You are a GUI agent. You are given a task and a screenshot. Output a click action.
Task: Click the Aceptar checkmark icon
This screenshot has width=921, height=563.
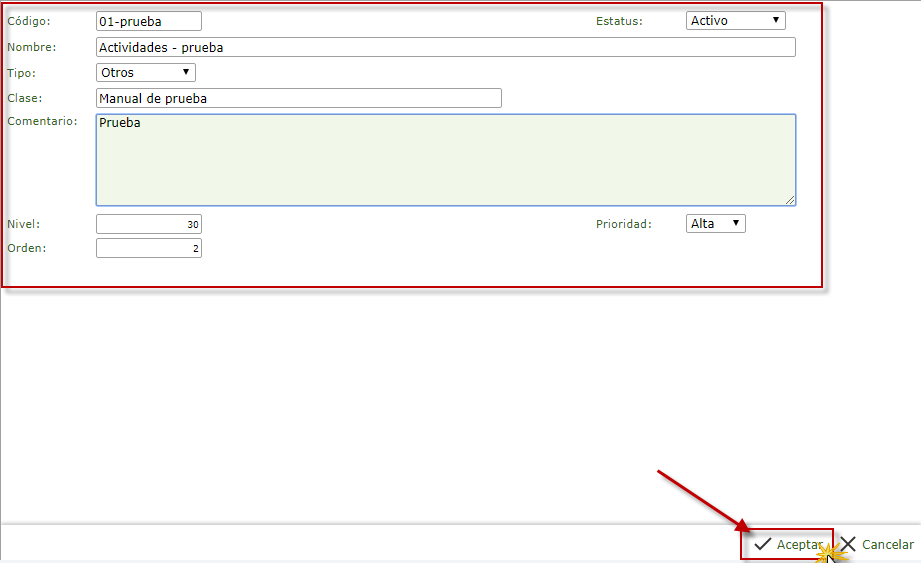762,544
